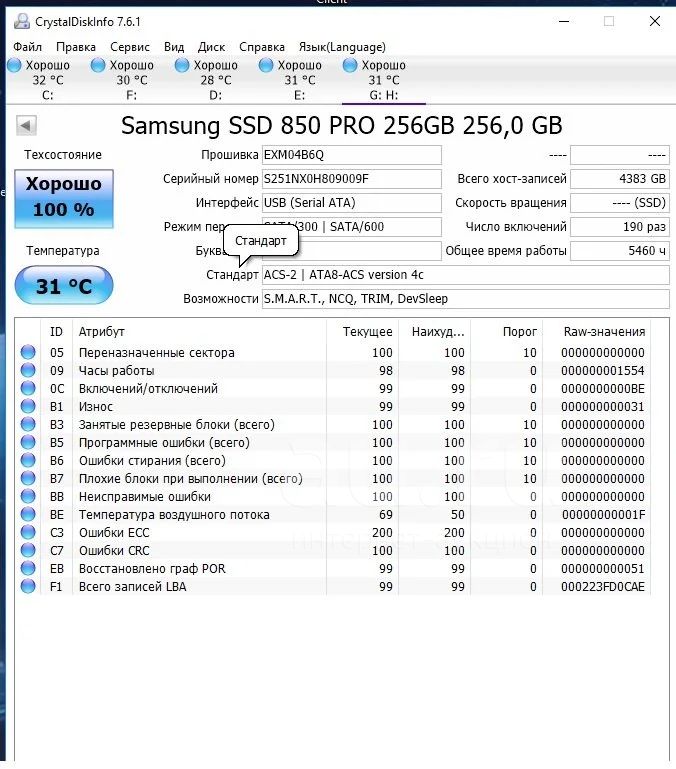Click the Raw-значения column header
676x769 pixels.
tap(597, 332)
